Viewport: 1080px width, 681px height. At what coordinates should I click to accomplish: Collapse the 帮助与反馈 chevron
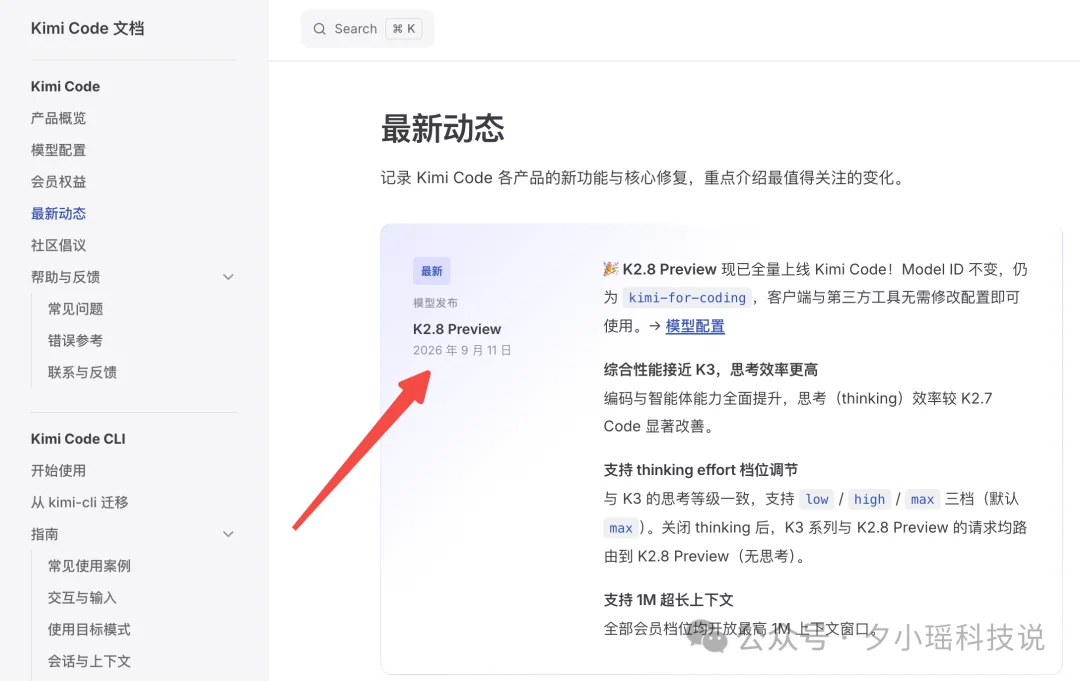point(228,277)
